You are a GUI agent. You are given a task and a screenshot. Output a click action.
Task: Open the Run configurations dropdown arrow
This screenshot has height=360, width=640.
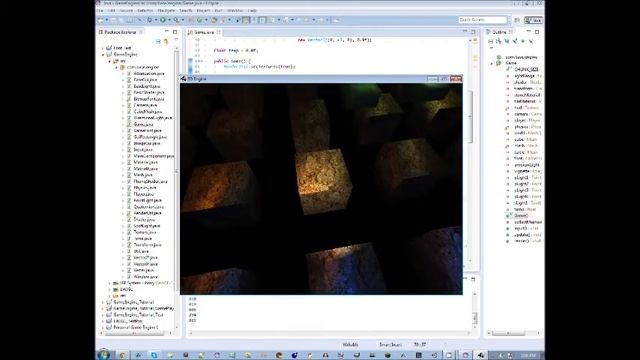[x=168, y=20]
